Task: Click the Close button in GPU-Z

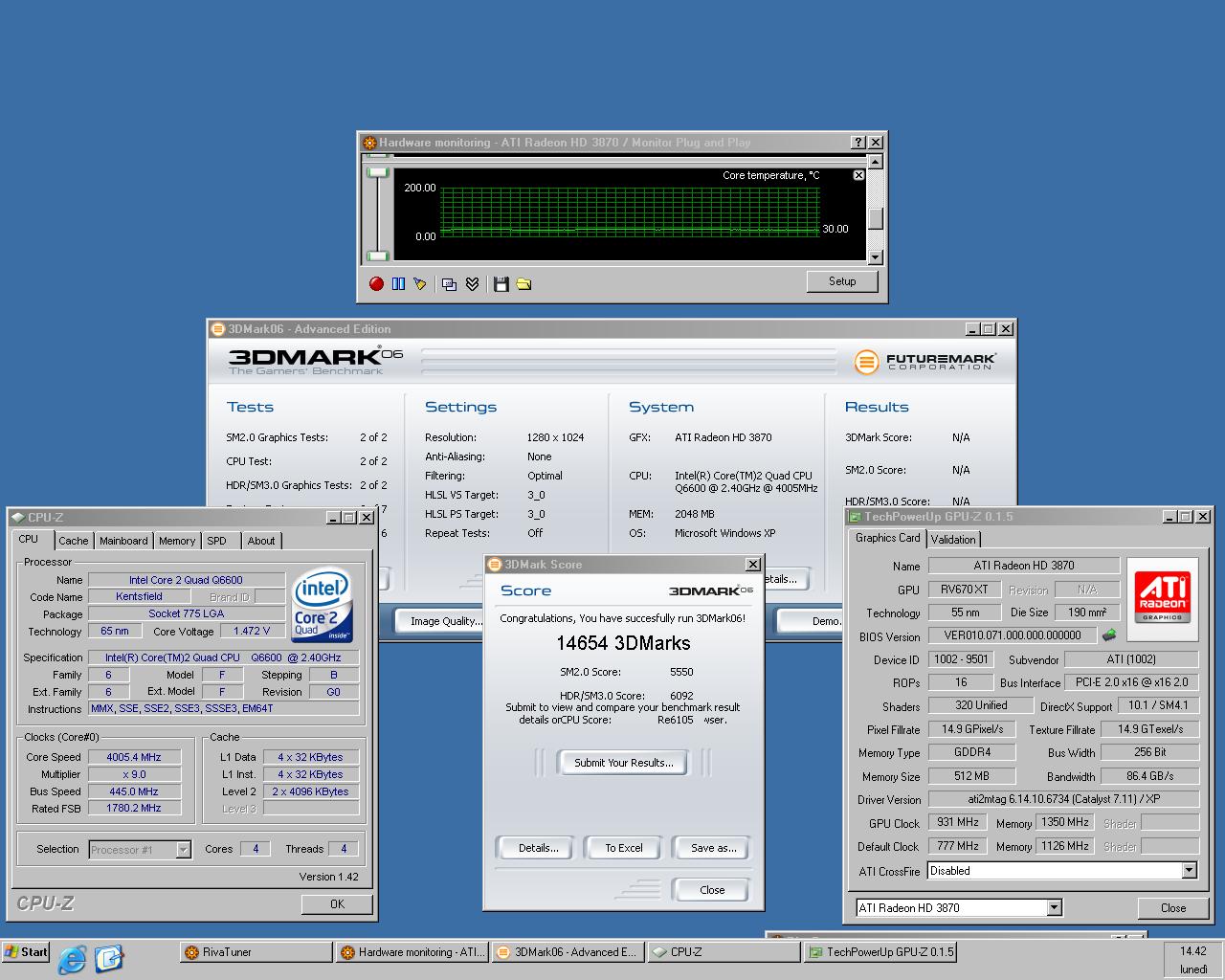Action: click(x=1173, y=908)
